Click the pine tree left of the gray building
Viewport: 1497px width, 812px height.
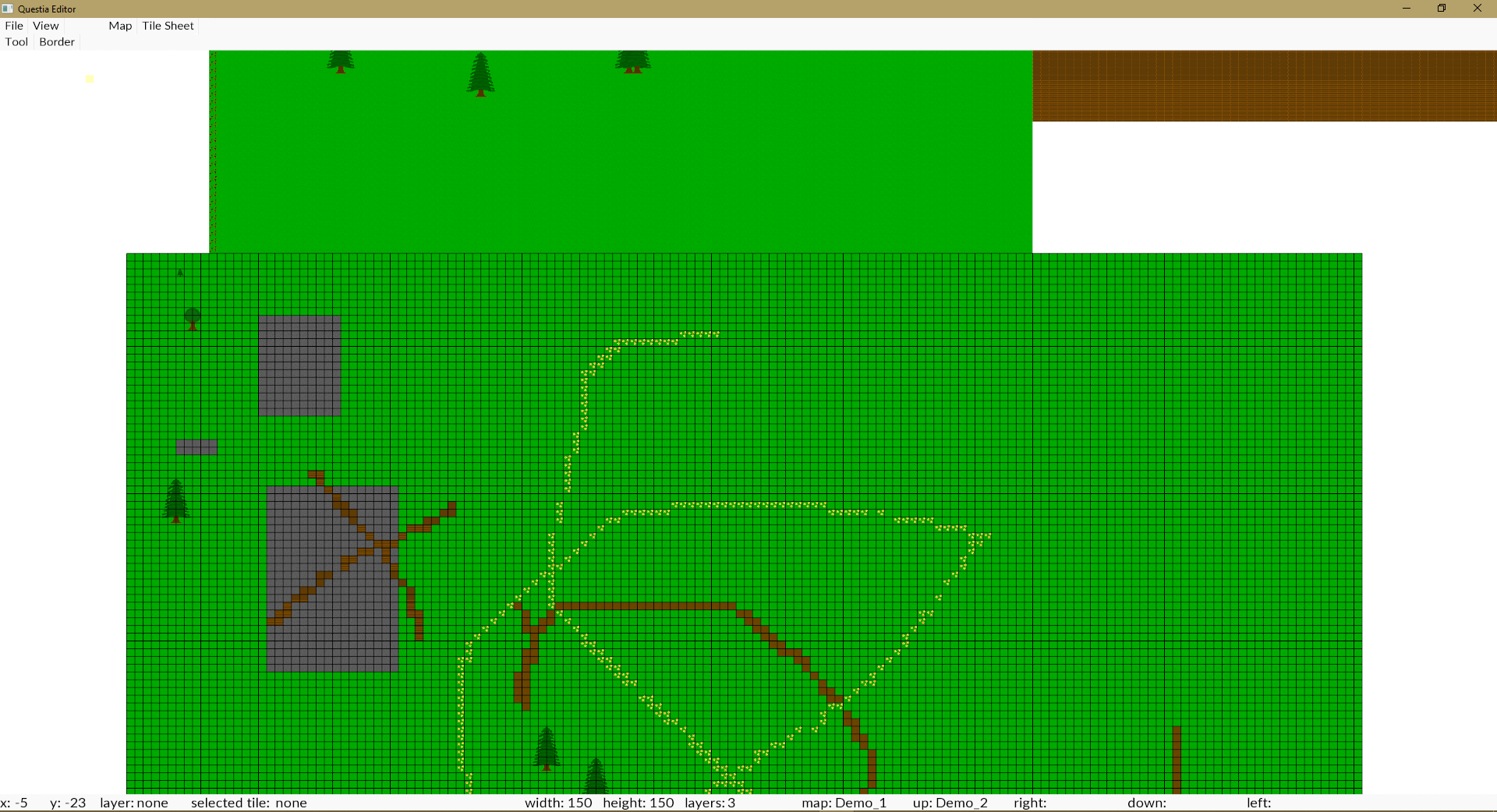[x=176, y=501]
